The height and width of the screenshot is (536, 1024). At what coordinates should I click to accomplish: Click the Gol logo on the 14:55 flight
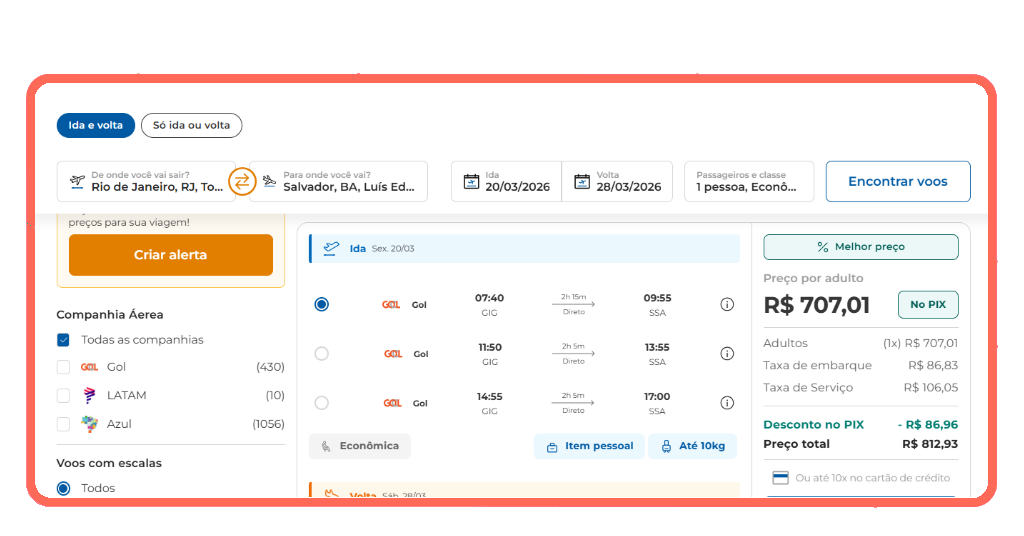(x=392, y=403)
